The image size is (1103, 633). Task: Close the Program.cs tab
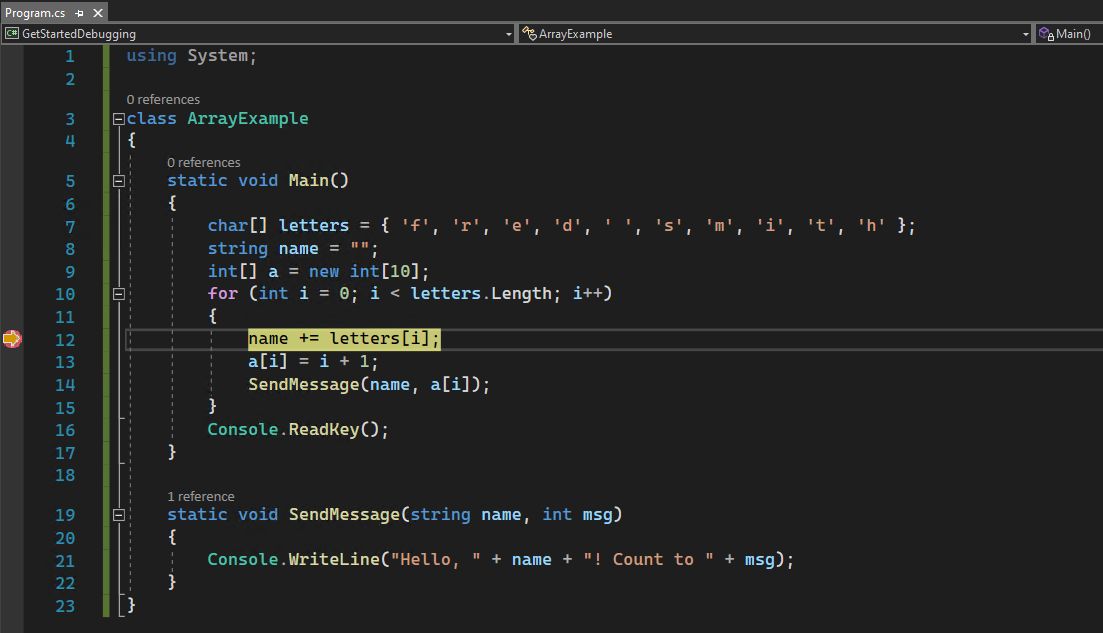95,12
